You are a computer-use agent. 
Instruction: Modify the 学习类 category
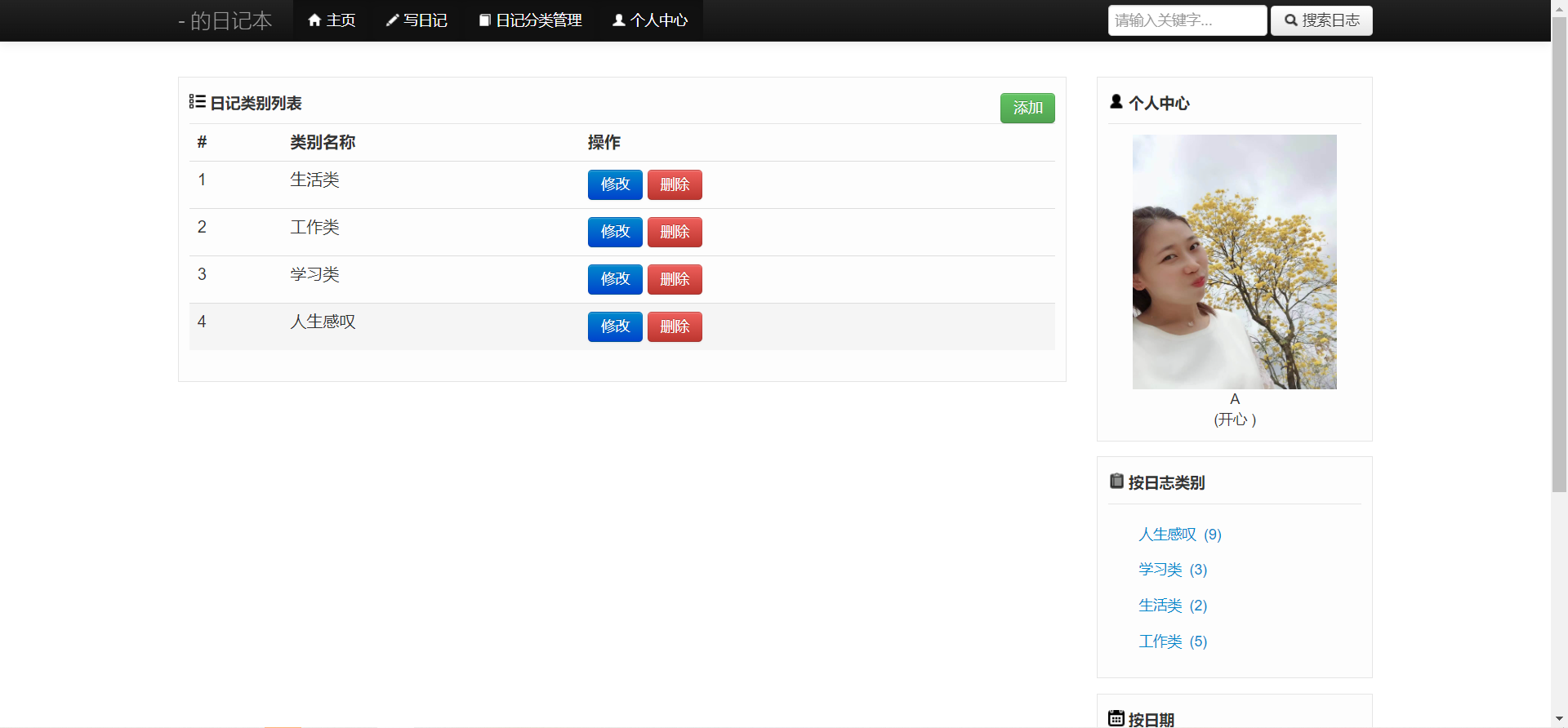(x=615, y=279)
